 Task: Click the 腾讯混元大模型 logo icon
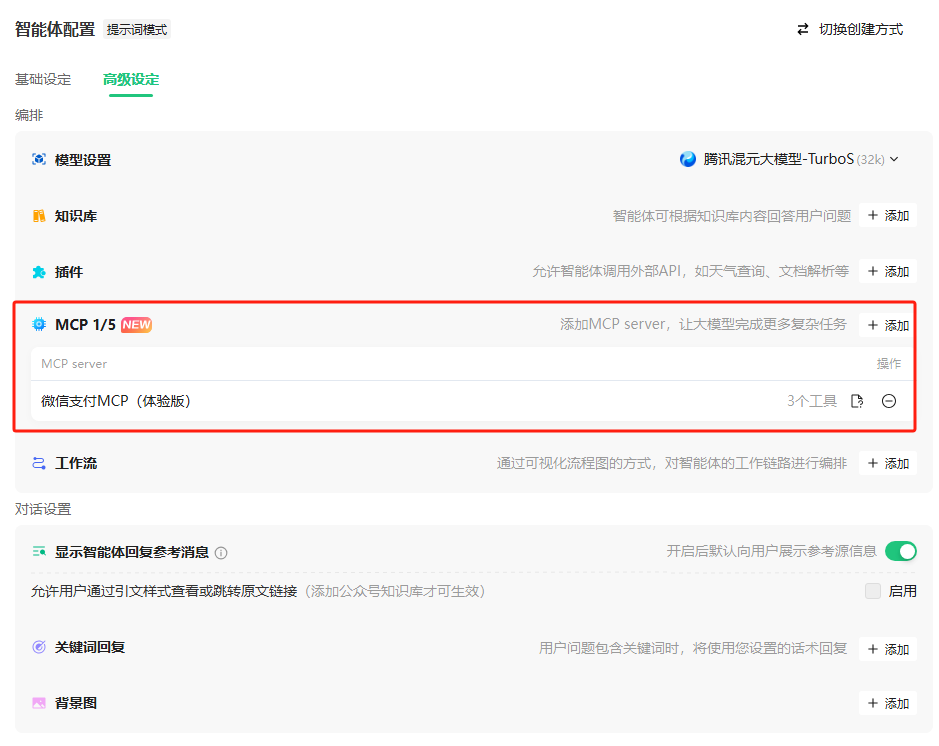(x=688, y=159)
